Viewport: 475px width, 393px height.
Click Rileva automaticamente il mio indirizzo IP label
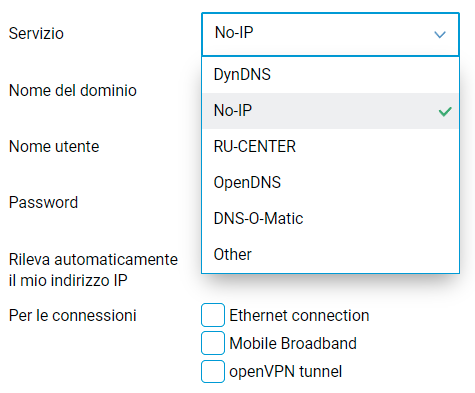point(93,270)
